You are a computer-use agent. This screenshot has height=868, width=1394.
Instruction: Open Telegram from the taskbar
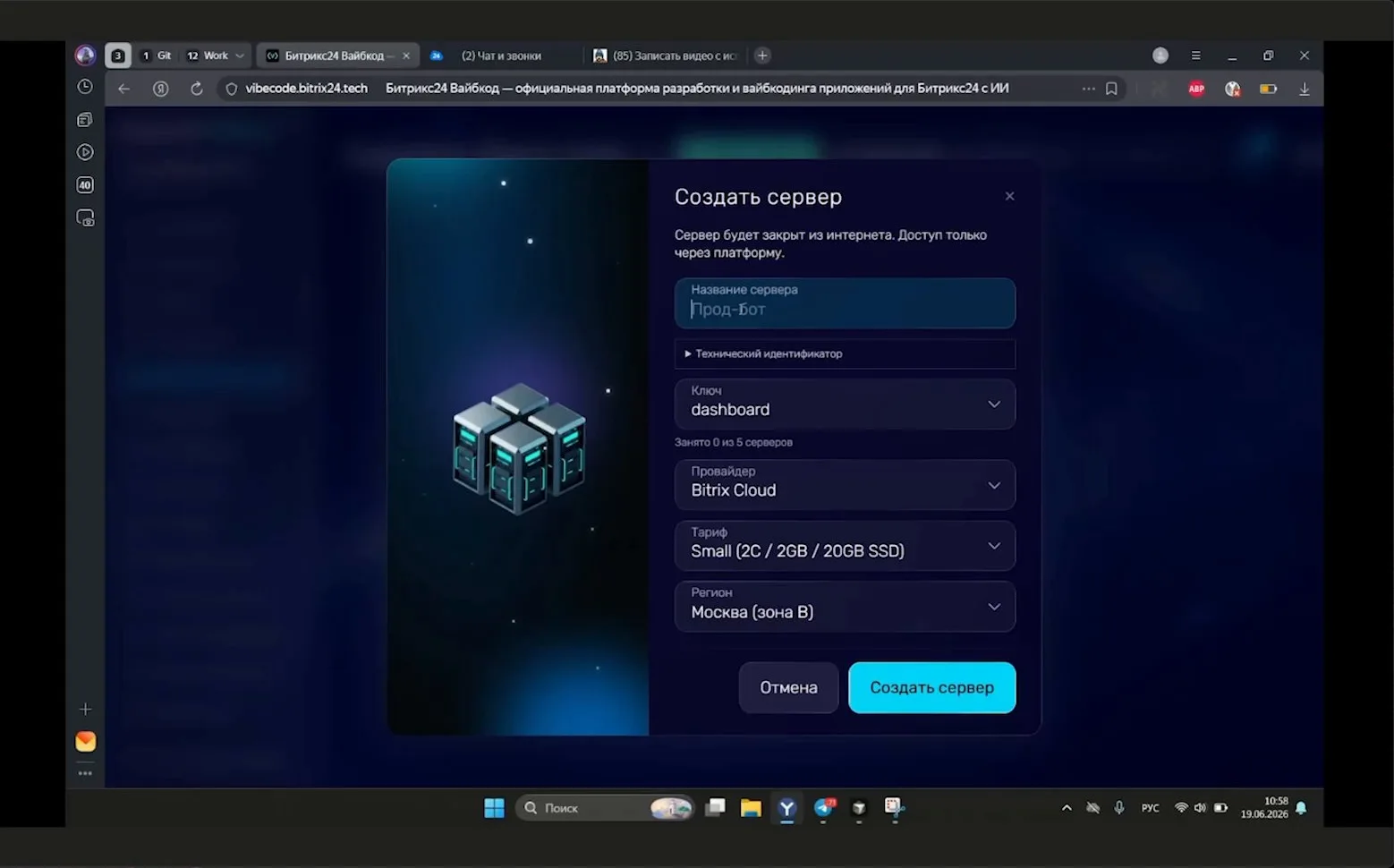click(x=824, y=808)
